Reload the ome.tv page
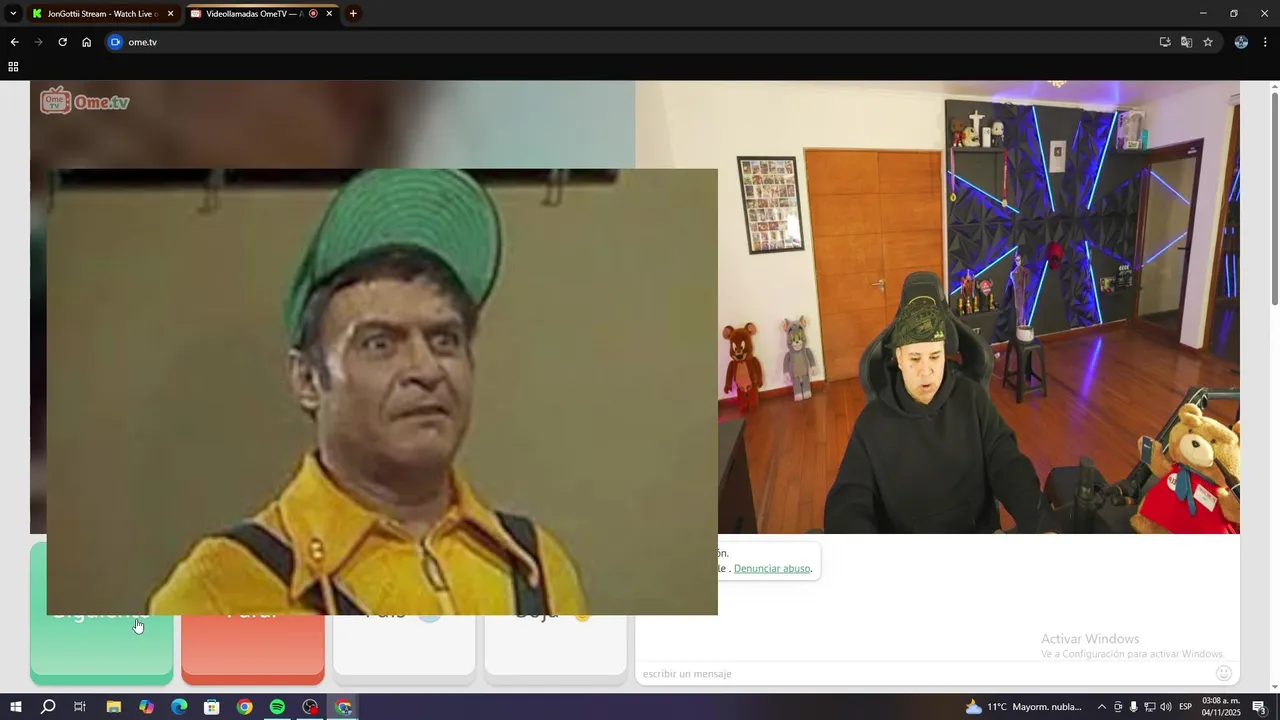1280x720 pixels. (62, 42)
